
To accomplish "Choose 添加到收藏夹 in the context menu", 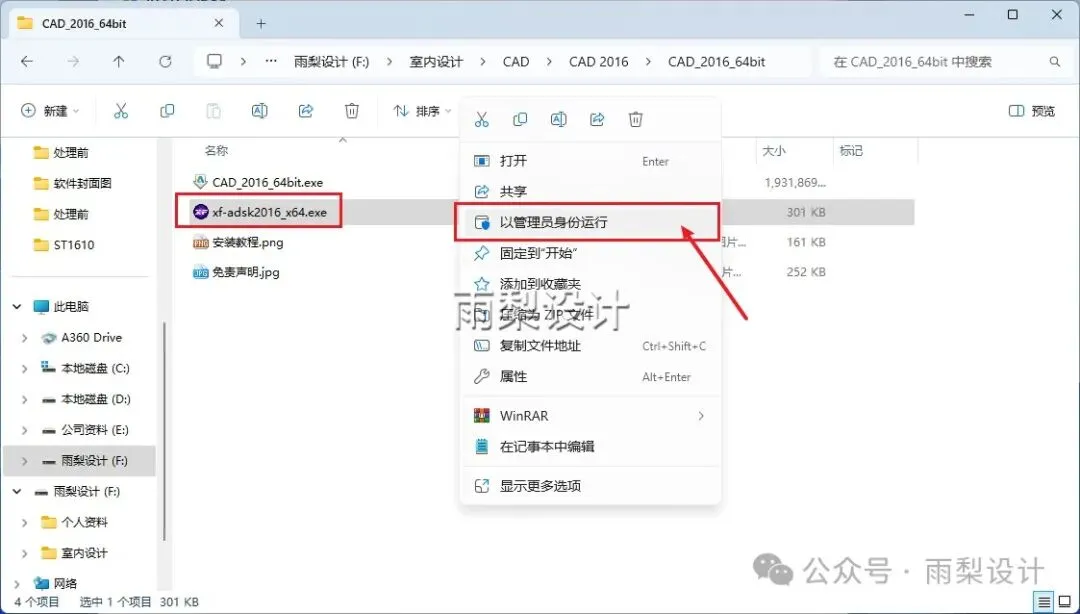I will click(591, 283).
